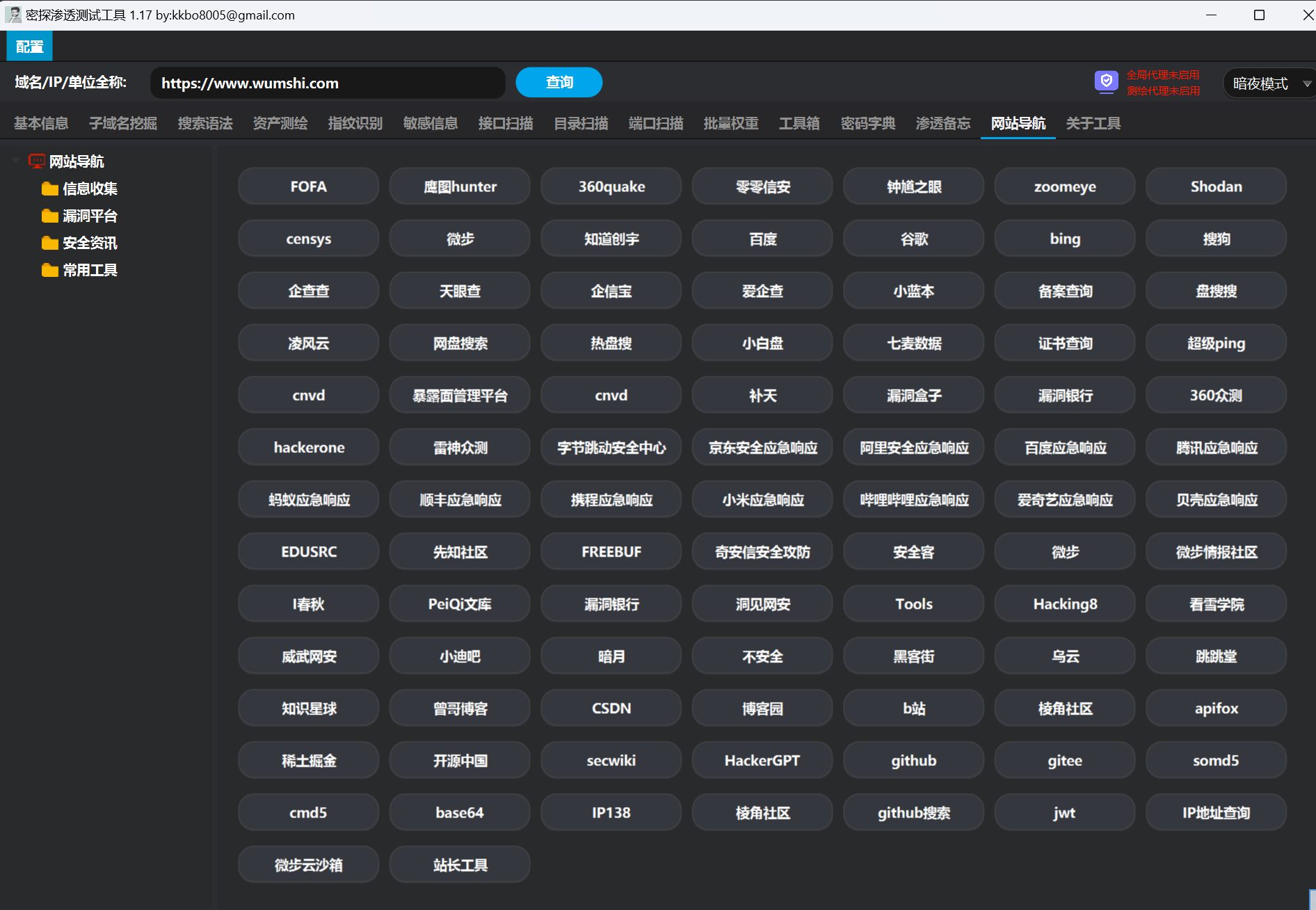Screen dimensions: 1316x910
Task: Click the 常用工具 folder icon
Action: point(49,270)
